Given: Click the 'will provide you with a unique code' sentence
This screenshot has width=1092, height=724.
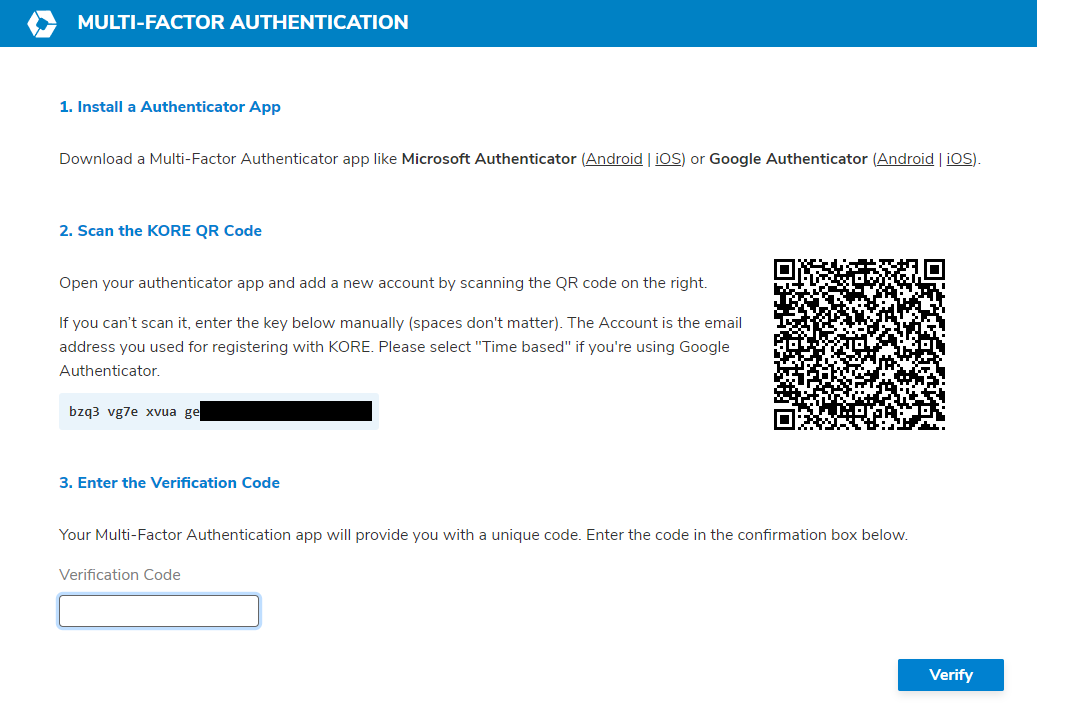Looking at the screenshot, I should click(483, 535).
